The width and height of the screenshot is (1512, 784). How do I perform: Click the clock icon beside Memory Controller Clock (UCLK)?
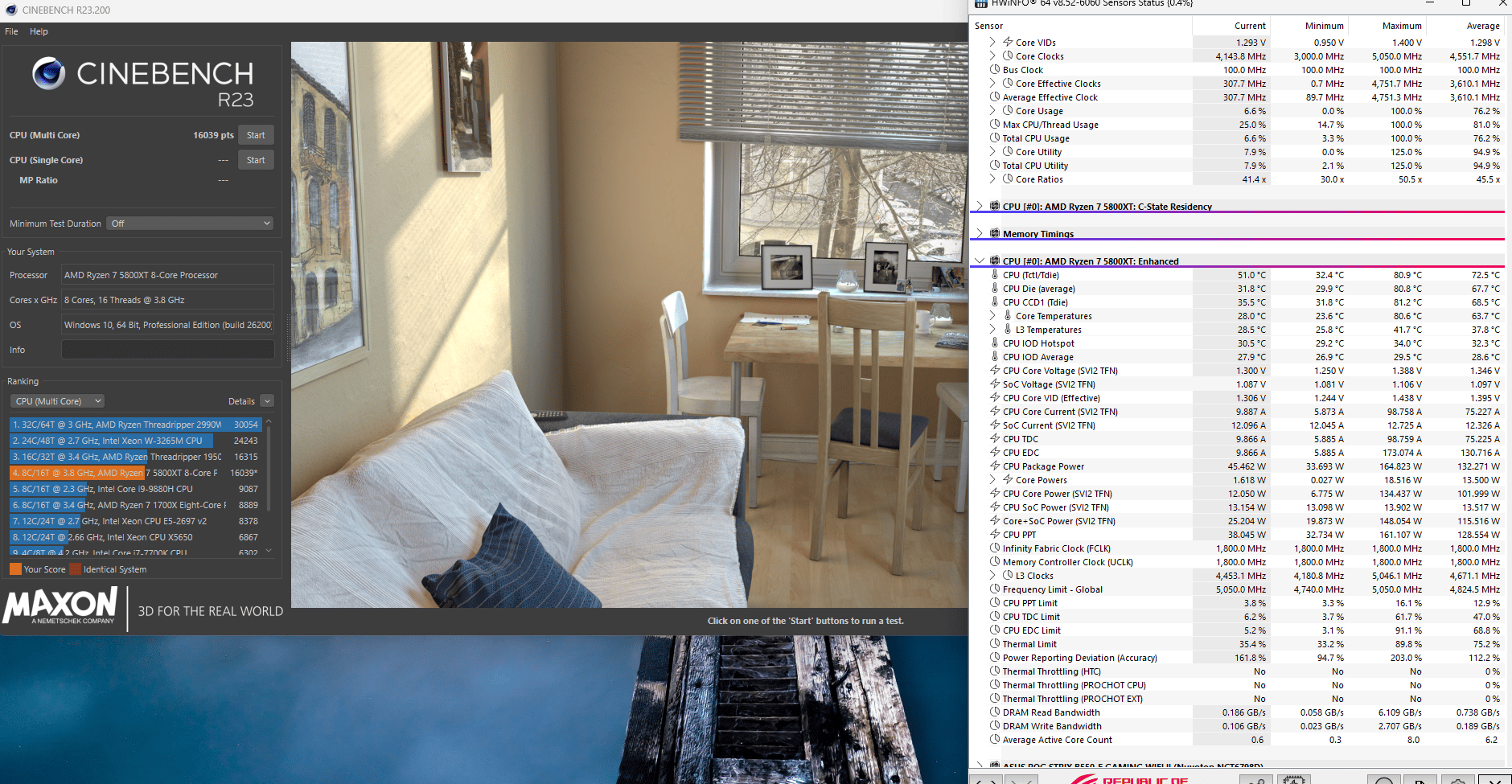coord(995,562)
